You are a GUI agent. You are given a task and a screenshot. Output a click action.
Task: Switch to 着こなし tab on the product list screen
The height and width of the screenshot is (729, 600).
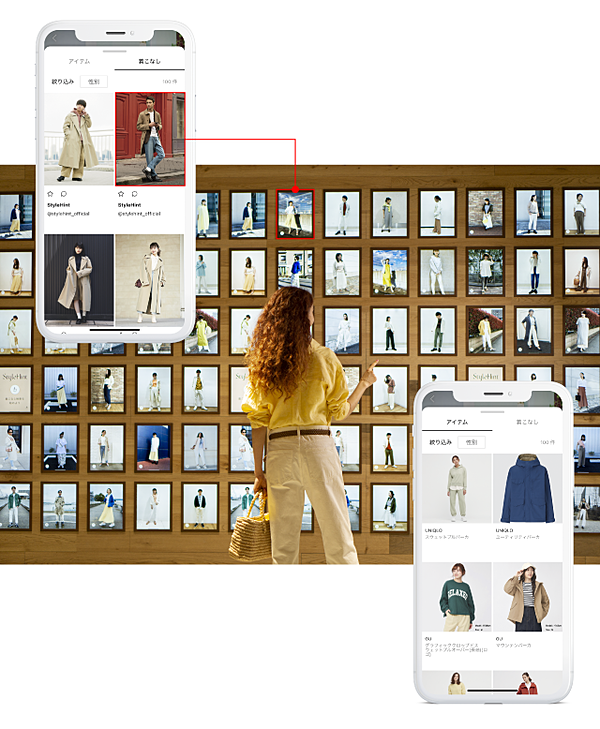(x=526, y=422)
